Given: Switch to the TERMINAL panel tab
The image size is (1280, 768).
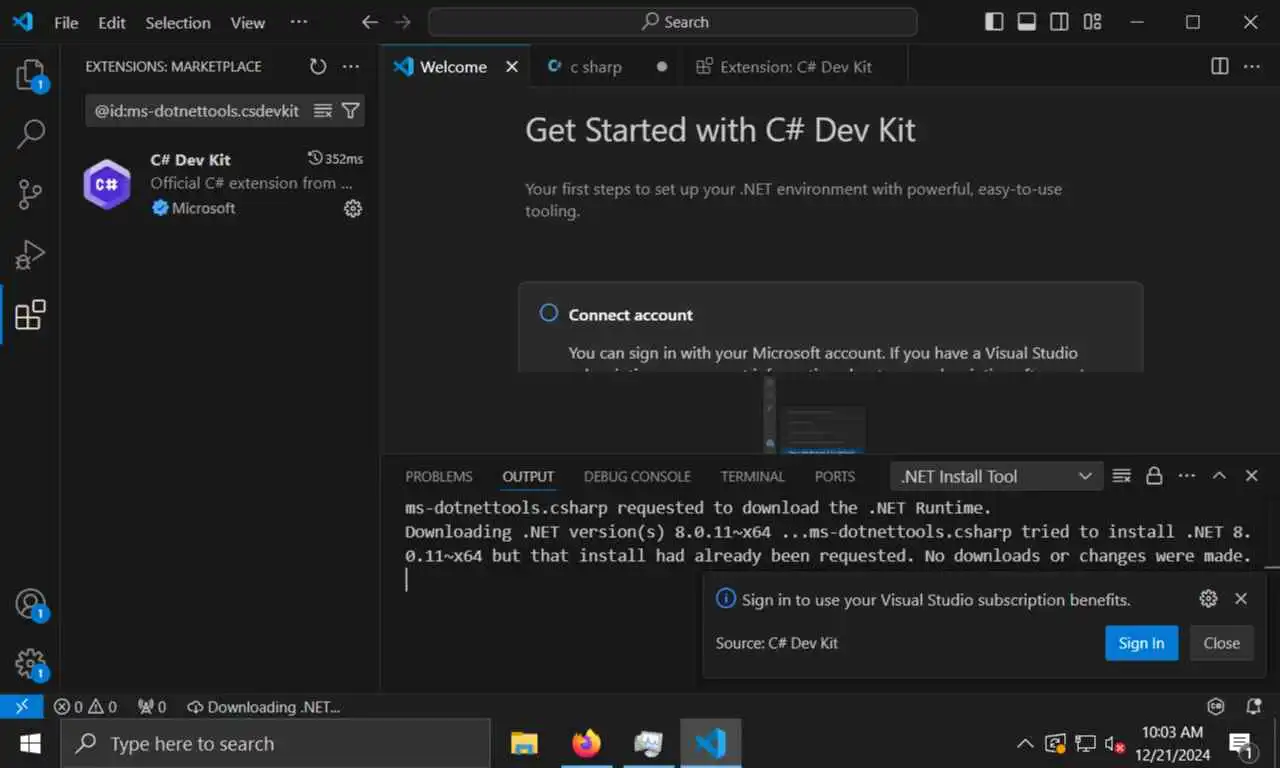Looking at the screenshot, I should (752, 477).
